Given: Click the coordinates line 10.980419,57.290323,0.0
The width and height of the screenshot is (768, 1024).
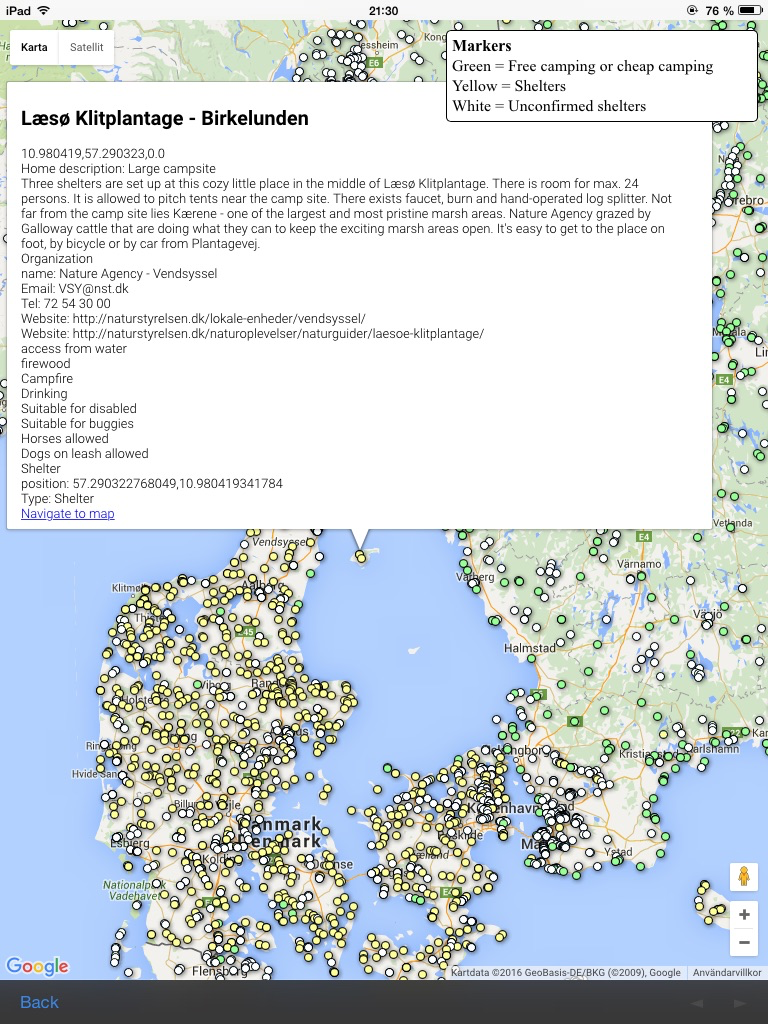Looking at the screenshot, I should click(93, 153).
